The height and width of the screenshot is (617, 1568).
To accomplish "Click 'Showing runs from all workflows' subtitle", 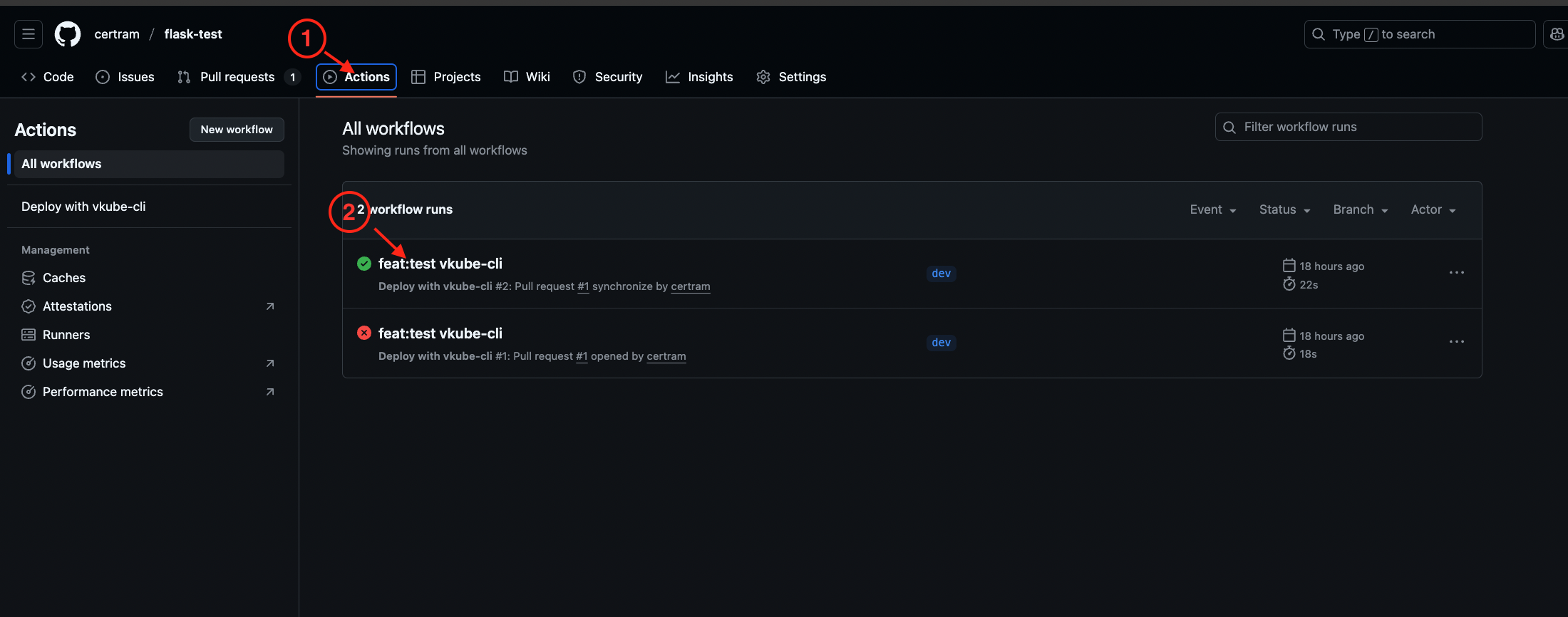I will pyautogui.click(x=435, y=150).
